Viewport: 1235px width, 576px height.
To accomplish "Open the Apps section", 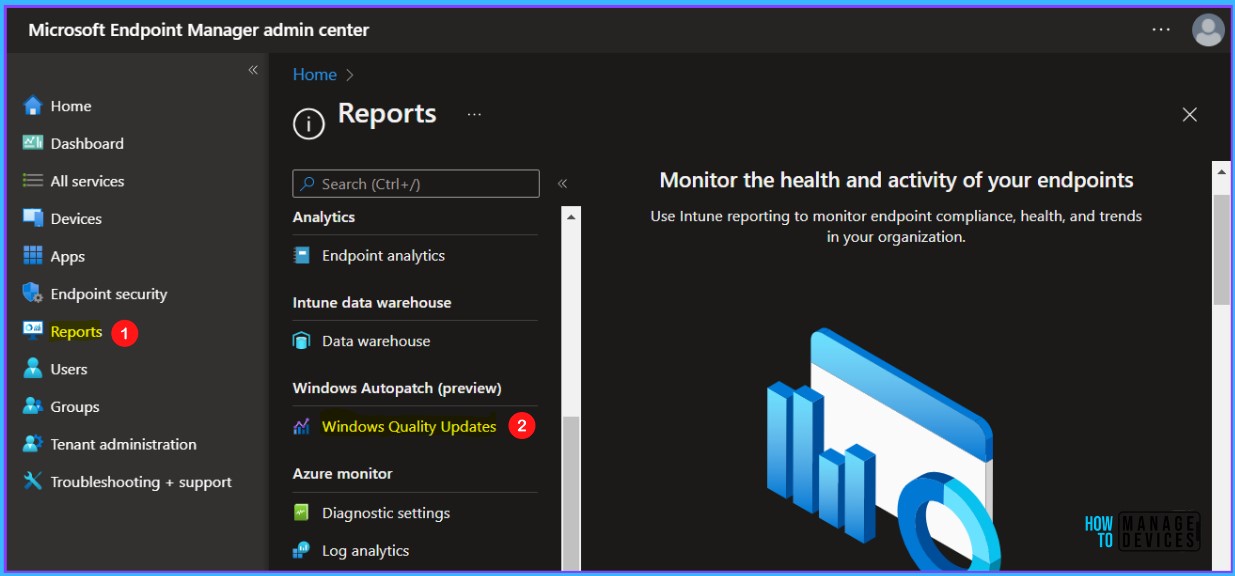I will tap(67, 256).
